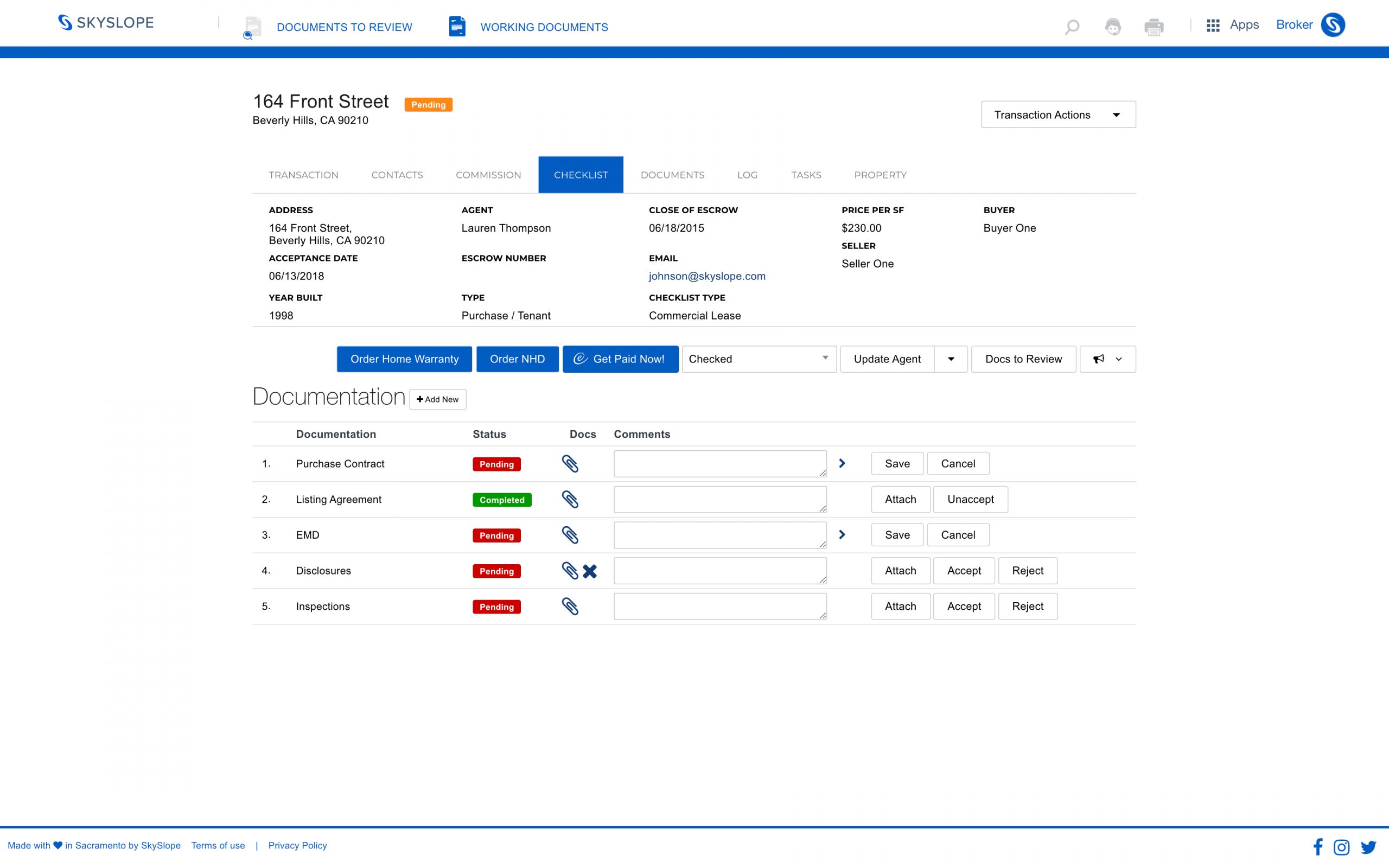Open SkySlope's Facebook icon in the footer
Image resolution: width=1389 pixels, height=868 pixels.
point(1318,847)
